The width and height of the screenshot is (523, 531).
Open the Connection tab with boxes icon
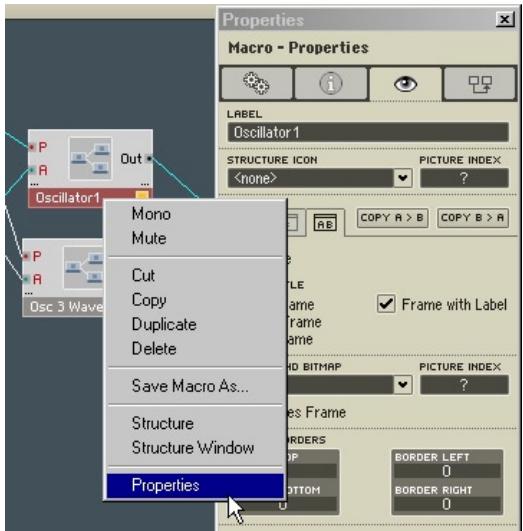tap(480, 84)
